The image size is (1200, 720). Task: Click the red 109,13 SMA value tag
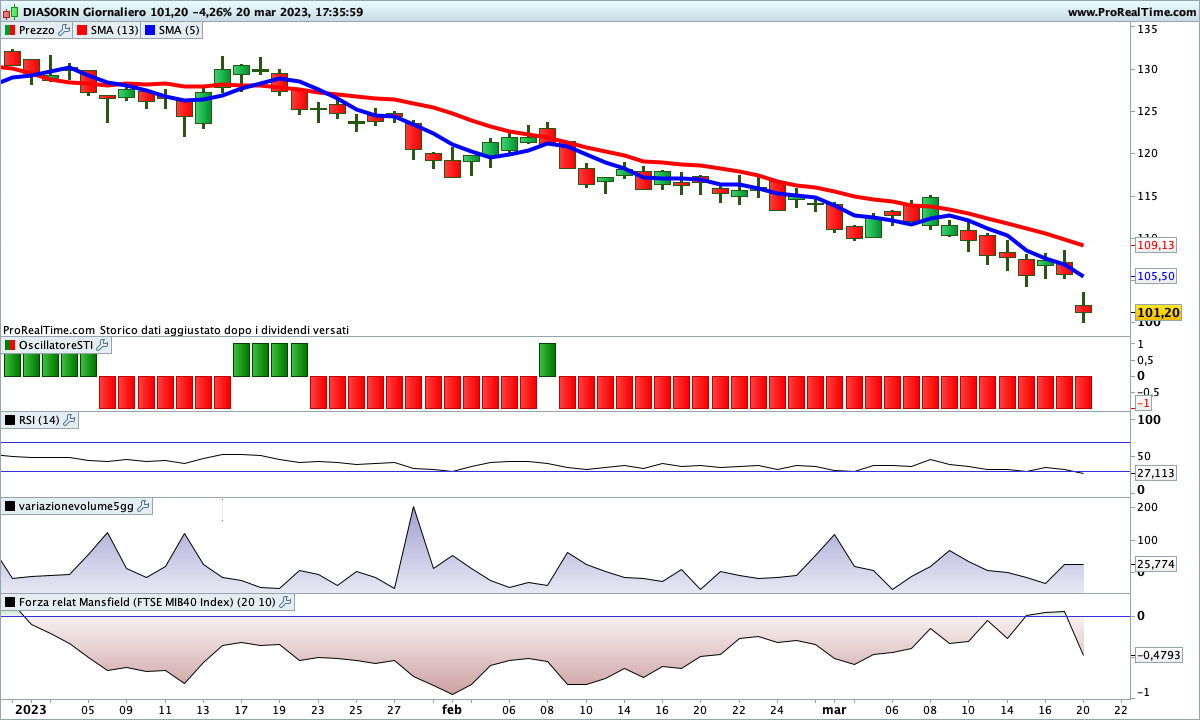tap(1156, 244)
